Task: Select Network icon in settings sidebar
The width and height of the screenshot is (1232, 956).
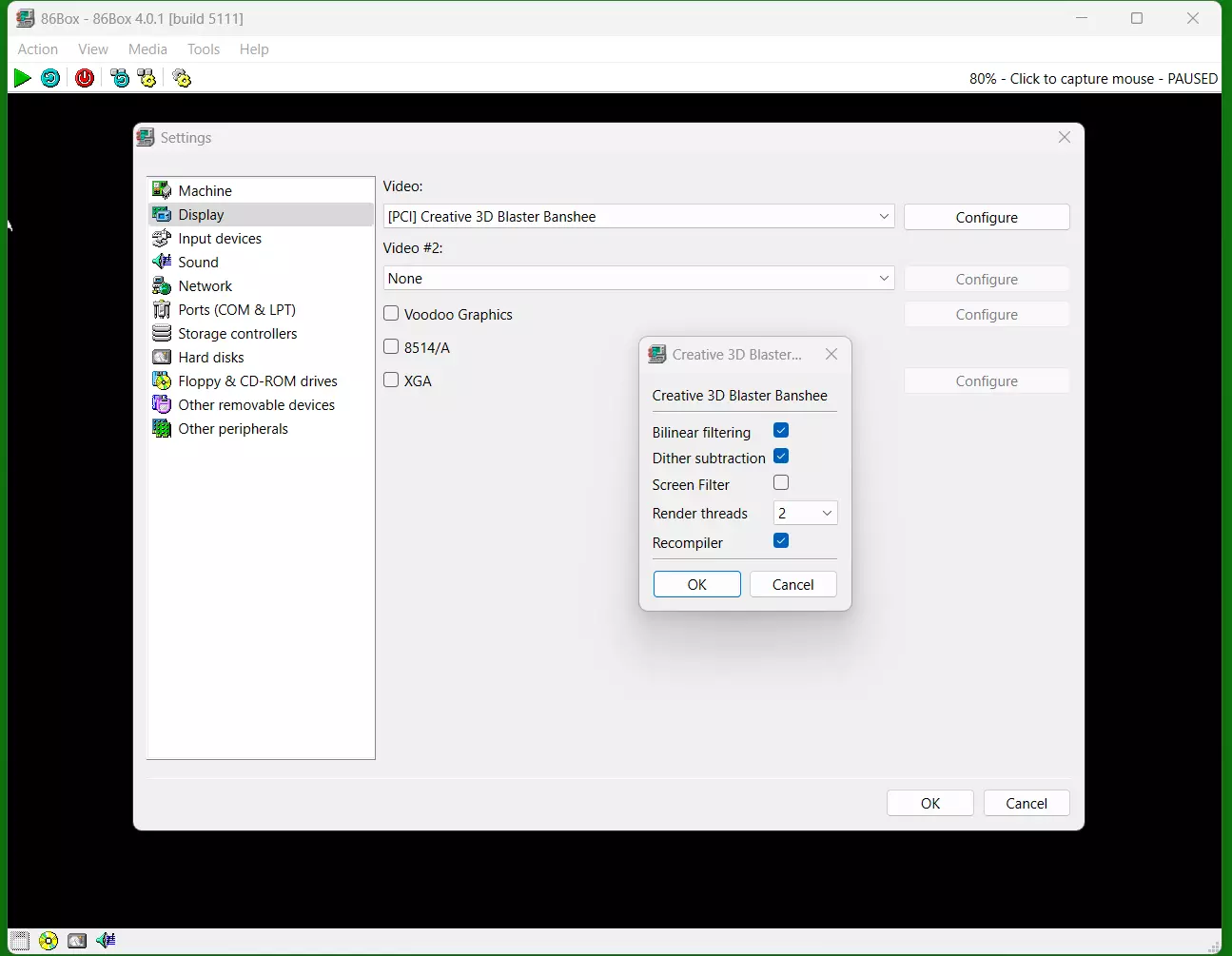Action: pos(162,285)
